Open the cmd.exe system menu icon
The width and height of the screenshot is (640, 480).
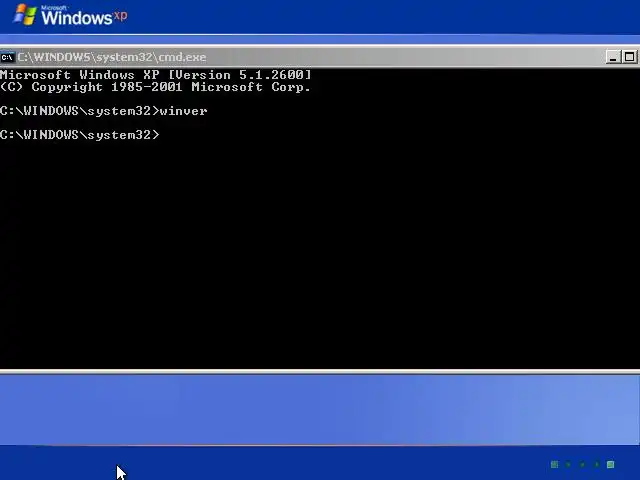tap(7, 57)
